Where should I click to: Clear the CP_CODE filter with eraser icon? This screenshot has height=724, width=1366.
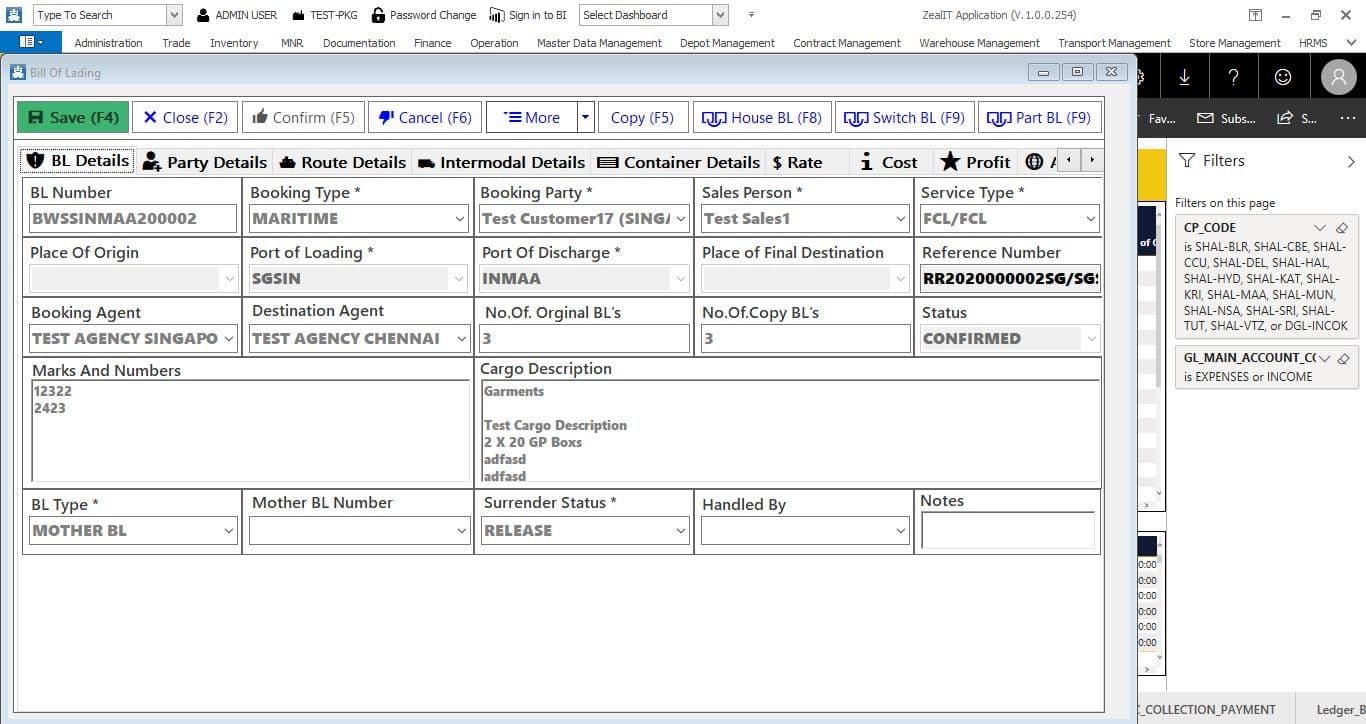pyautogui.click(x=1342, y=228)
